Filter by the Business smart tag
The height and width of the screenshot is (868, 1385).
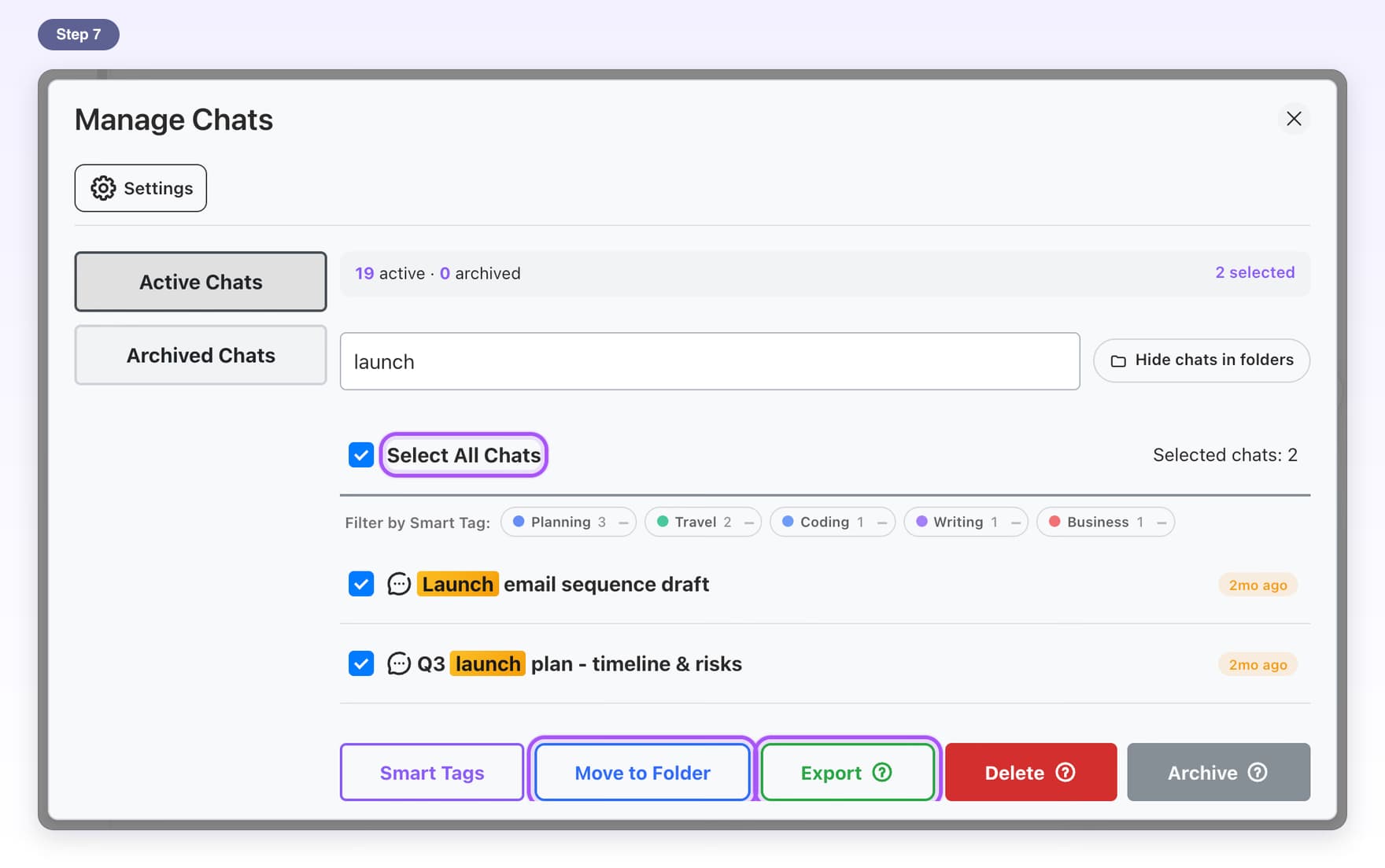pyautogui.click(x=1106, y=522)
